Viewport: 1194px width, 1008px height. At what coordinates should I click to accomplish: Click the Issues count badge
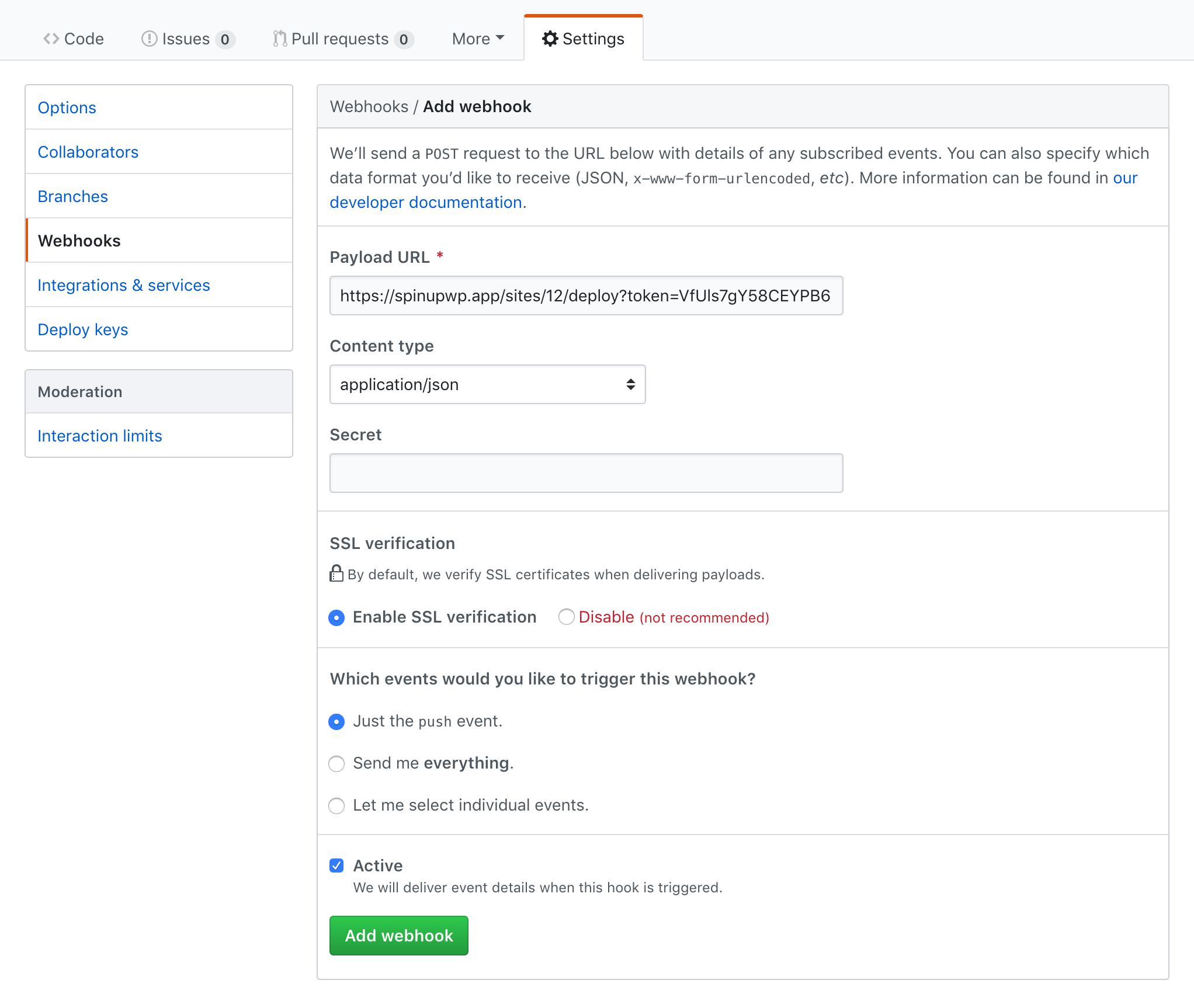225,39
